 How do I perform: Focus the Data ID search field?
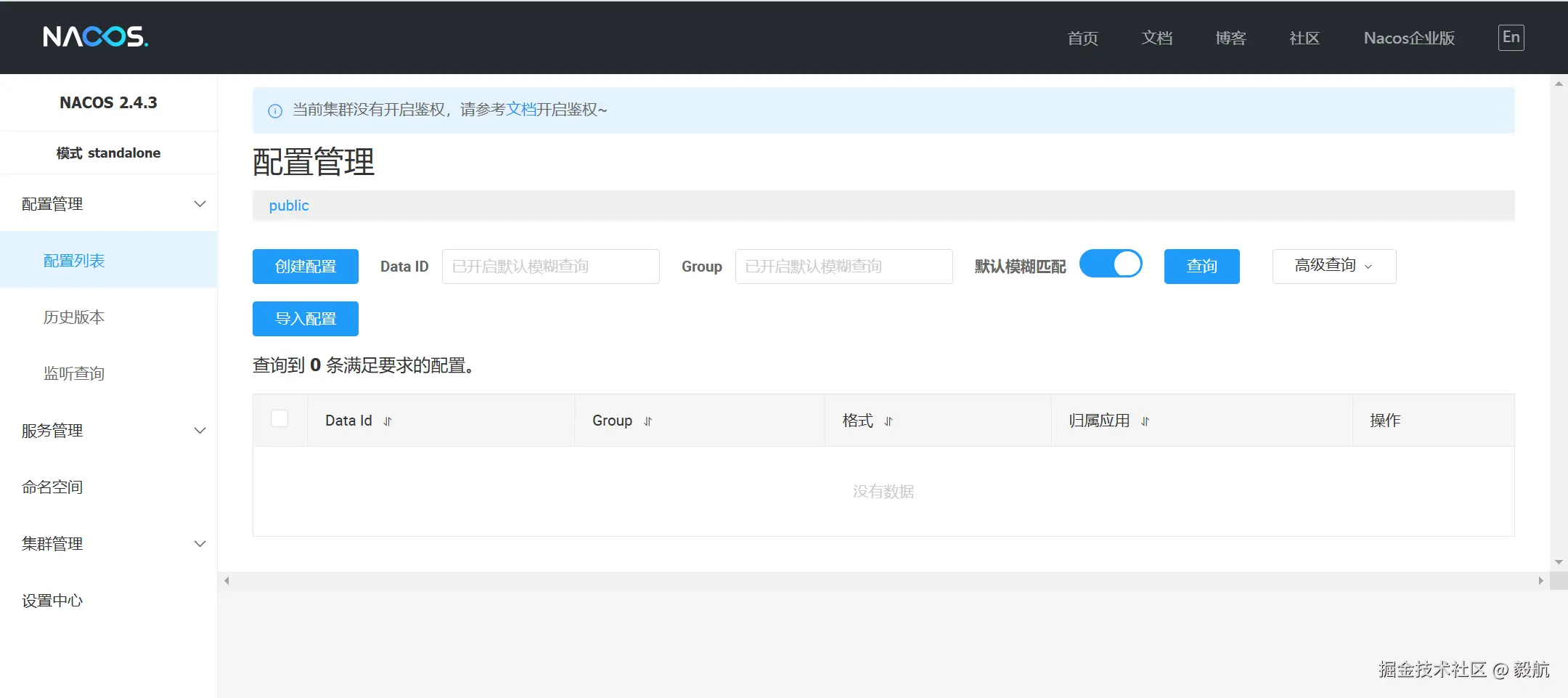[x=551, y=267]
